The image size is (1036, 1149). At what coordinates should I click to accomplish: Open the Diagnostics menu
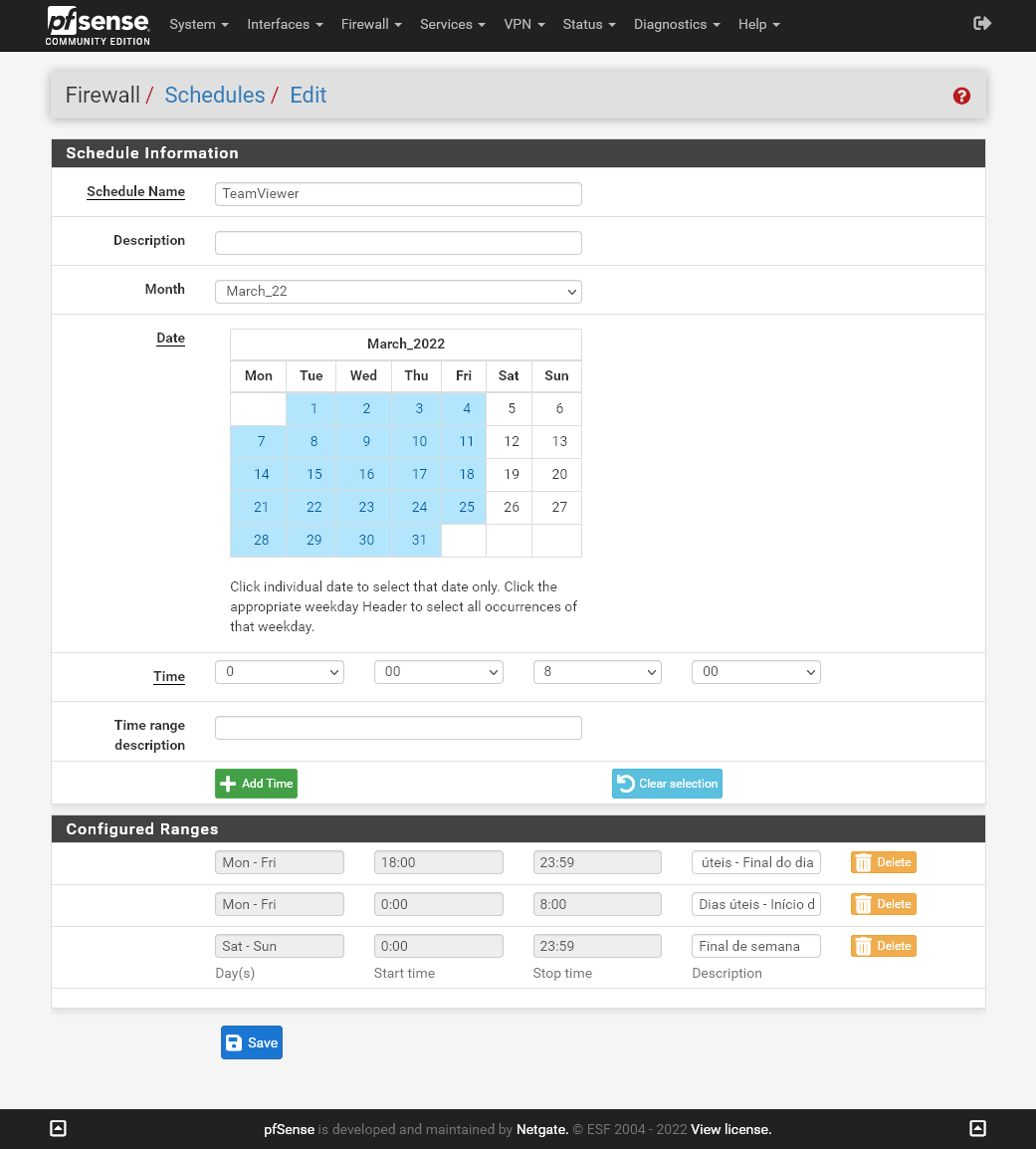click(676, 24)
